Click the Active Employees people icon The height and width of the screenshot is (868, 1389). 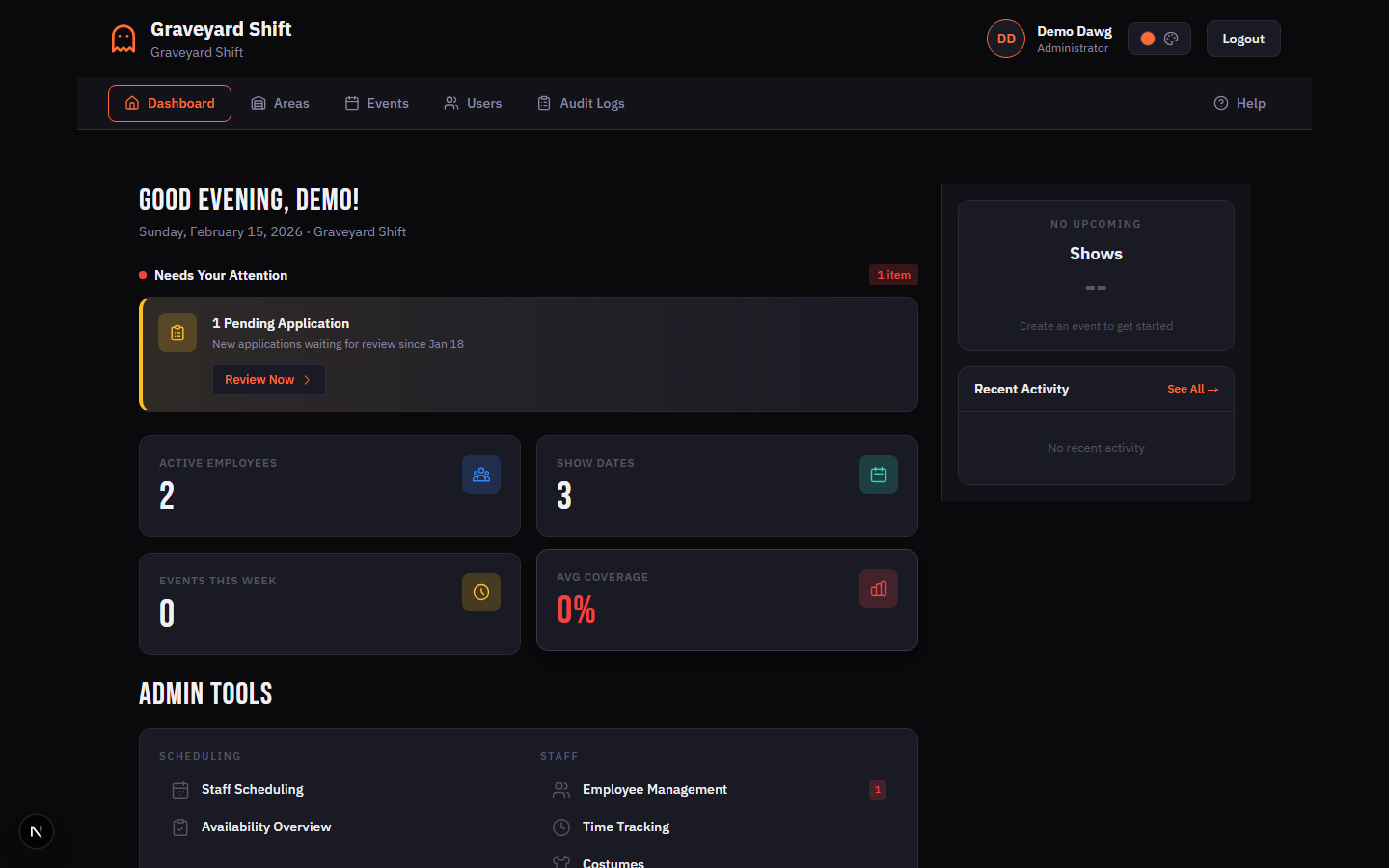[x=481, y=475]
